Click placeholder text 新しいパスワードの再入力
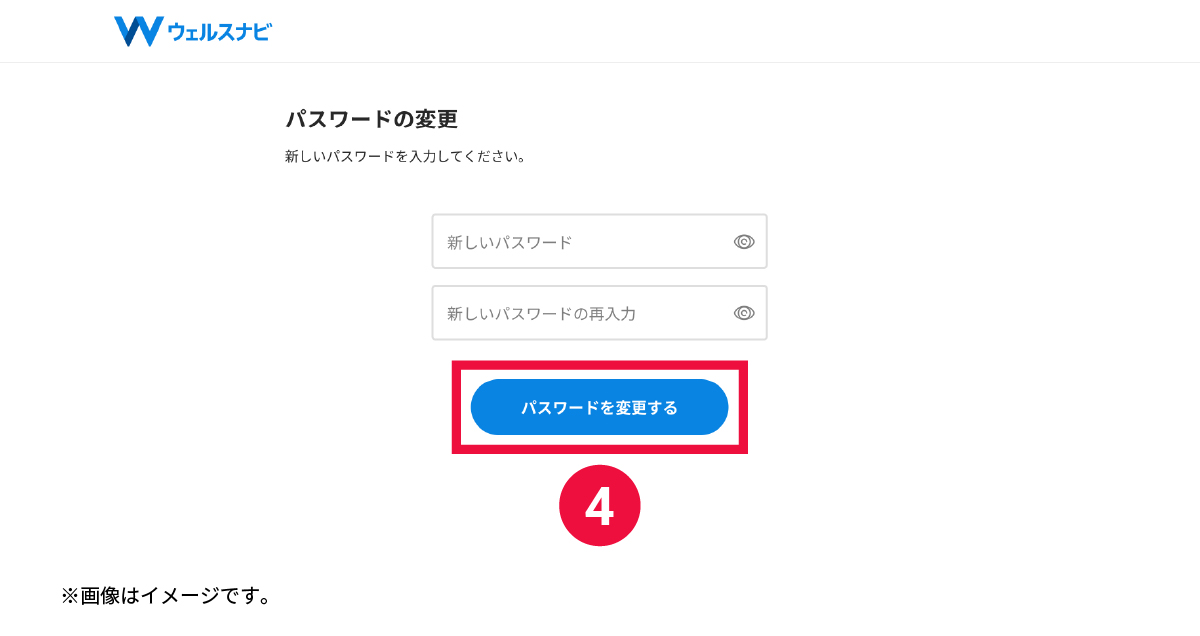 (x=541, y=313)
